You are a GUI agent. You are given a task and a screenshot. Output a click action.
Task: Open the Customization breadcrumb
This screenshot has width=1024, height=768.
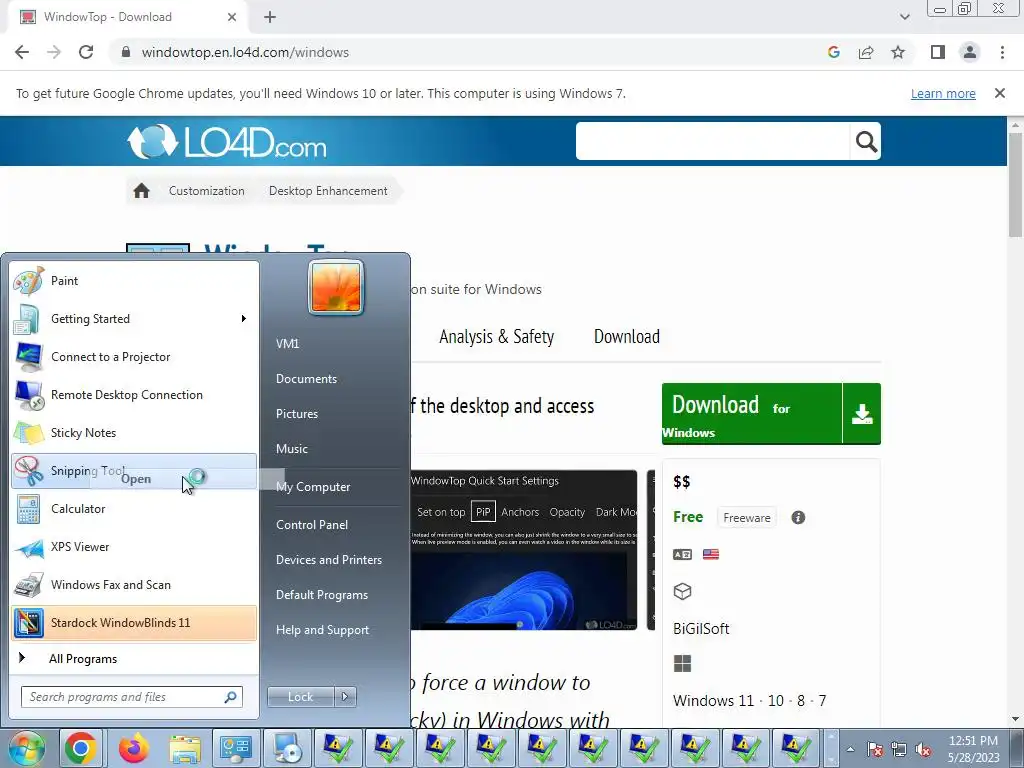point(206,191)
